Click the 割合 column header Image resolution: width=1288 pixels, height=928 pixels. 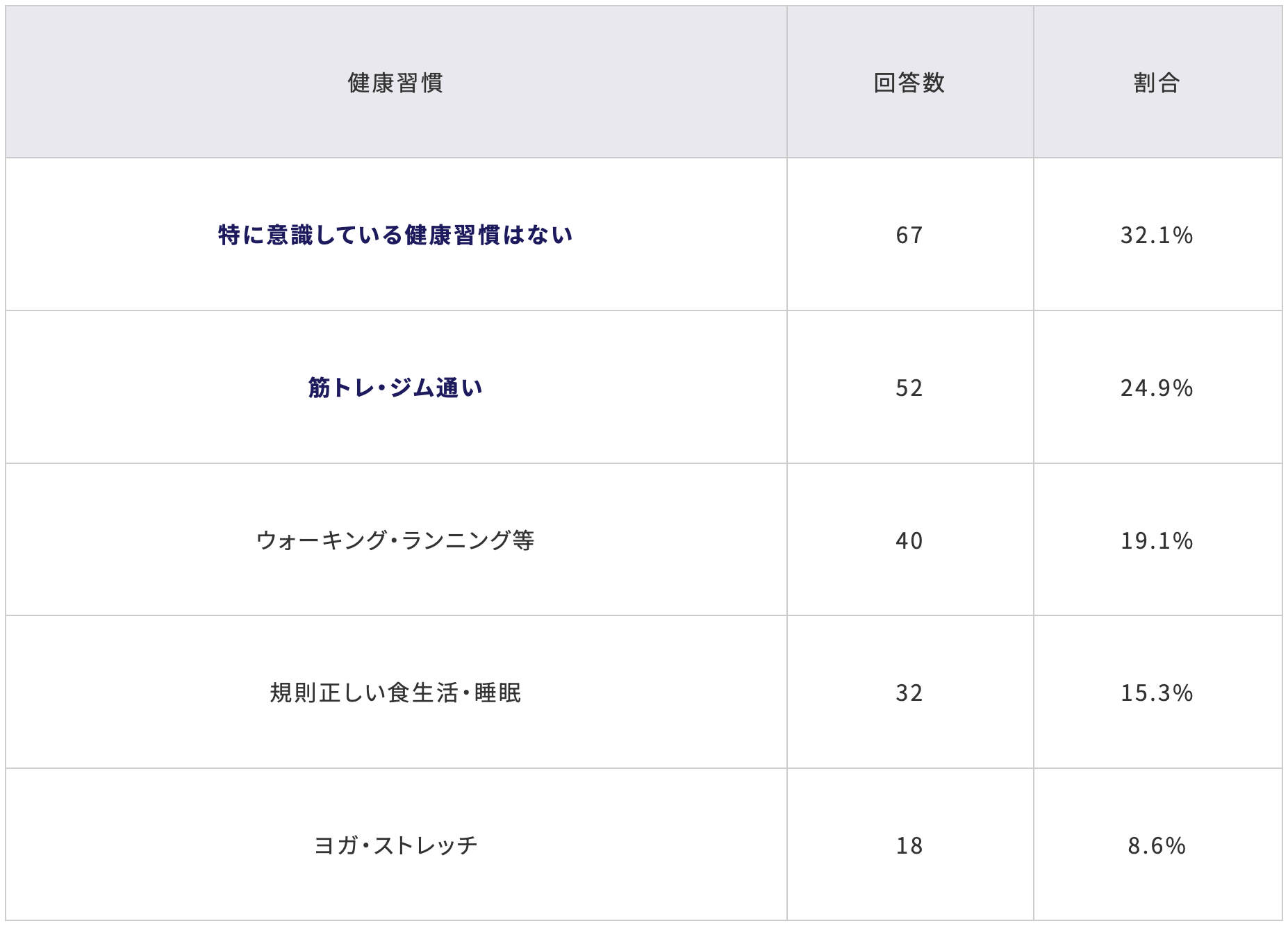tap(1157, 83)
